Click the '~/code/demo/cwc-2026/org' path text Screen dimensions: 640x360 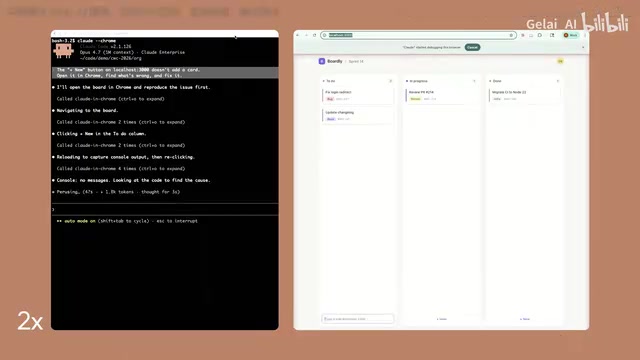(111, 58)
